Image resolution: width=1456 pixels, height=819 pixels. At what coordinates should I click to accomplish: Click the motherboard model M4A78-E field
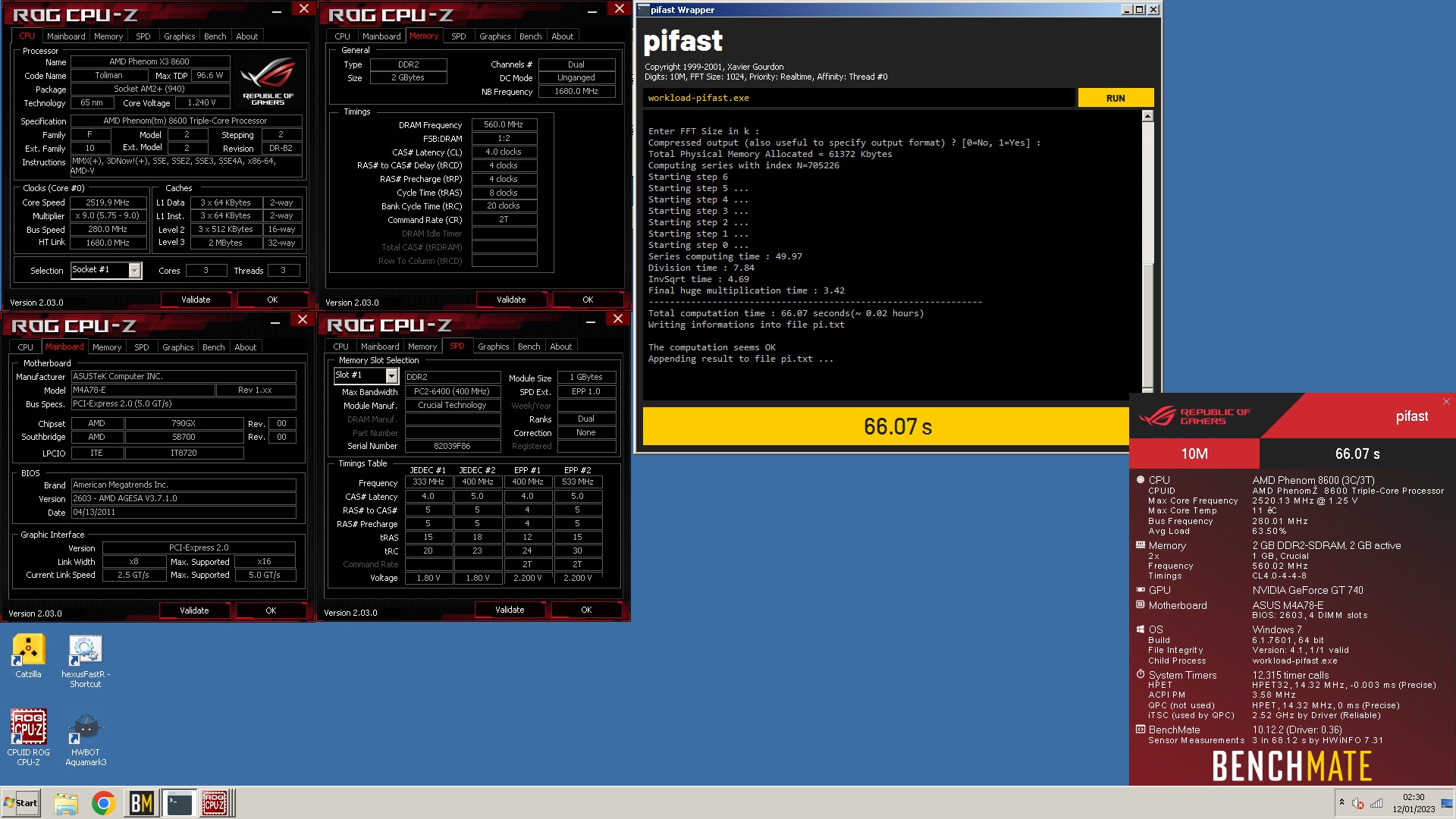(x=143, y=390)
